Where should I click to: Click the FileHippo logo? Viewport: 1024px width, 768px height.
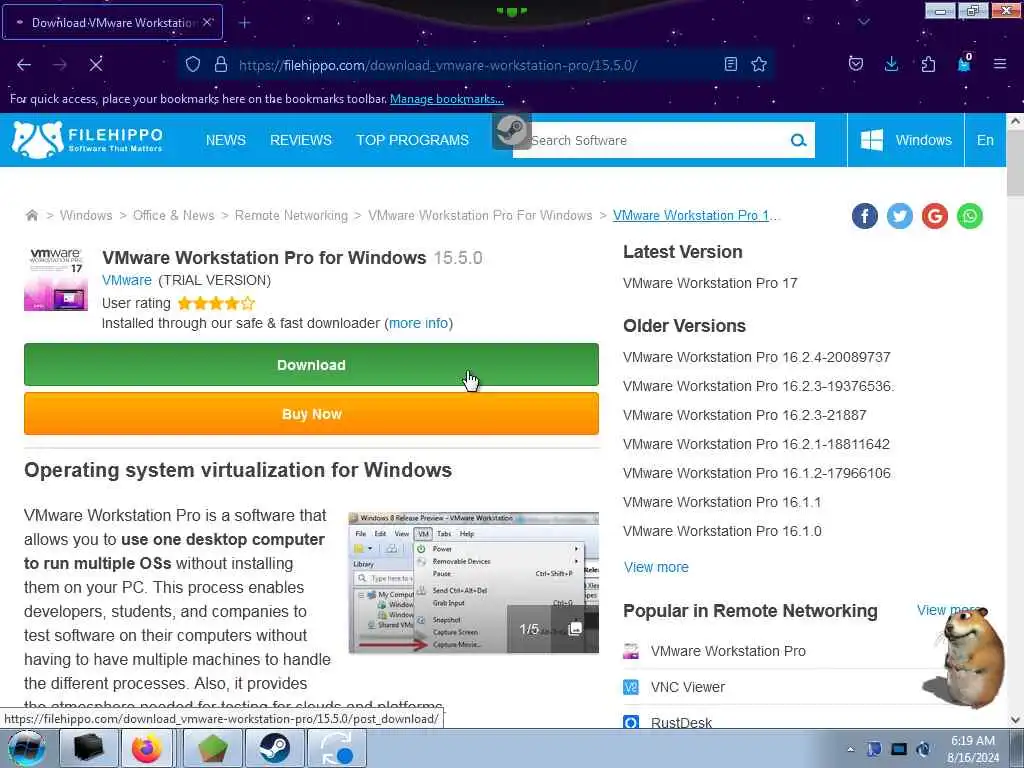tap(87, 140)
